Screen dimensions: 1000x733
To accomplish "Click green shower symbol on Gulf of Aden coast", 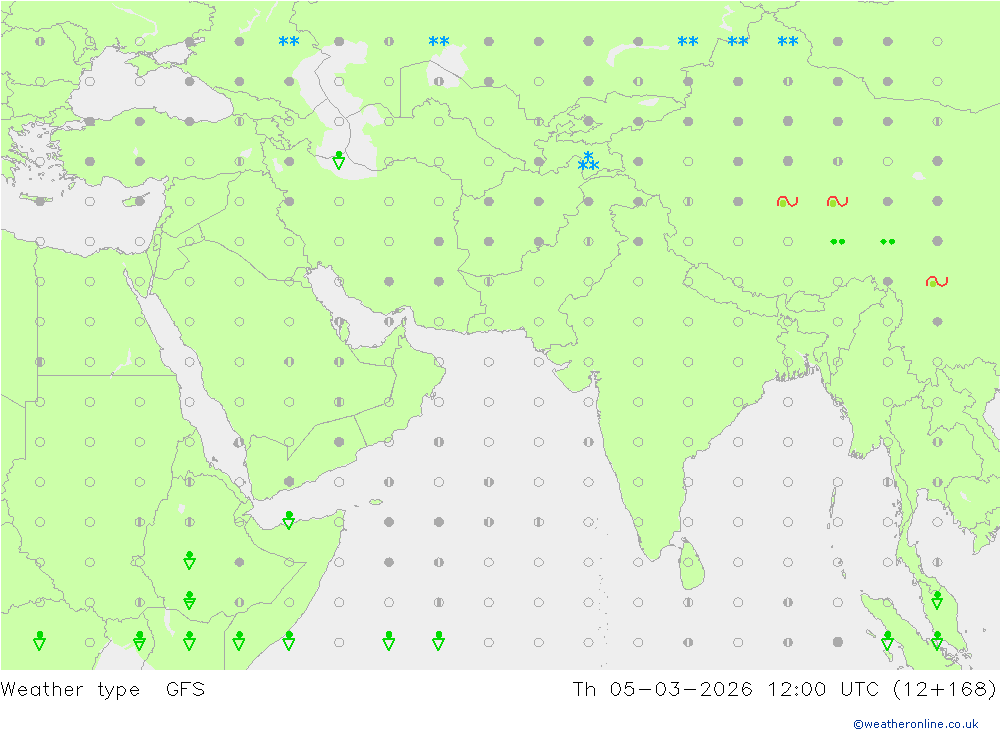I will click(x=289, y=520).
